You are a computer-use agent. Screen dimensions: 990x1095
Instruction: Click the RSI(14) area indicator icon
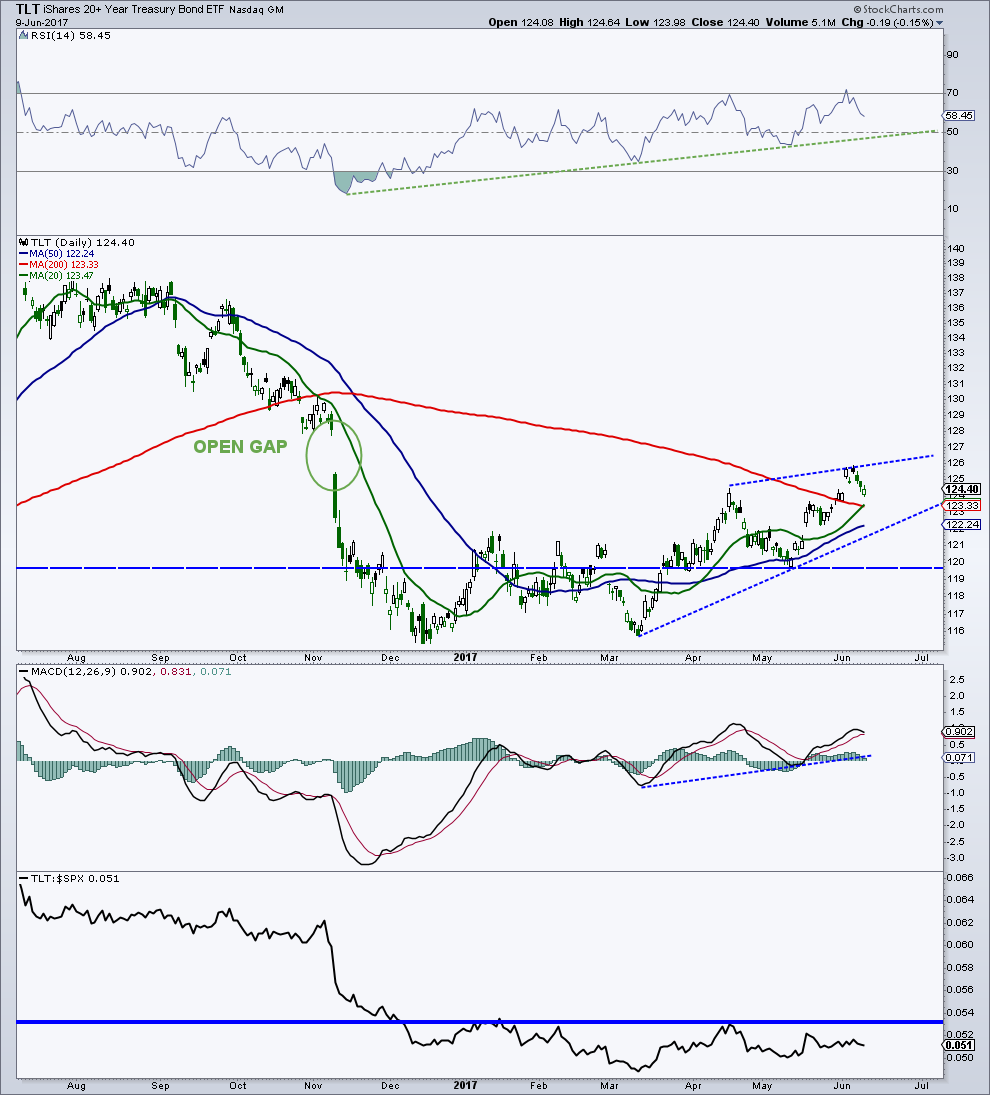(x=25, y=36)
